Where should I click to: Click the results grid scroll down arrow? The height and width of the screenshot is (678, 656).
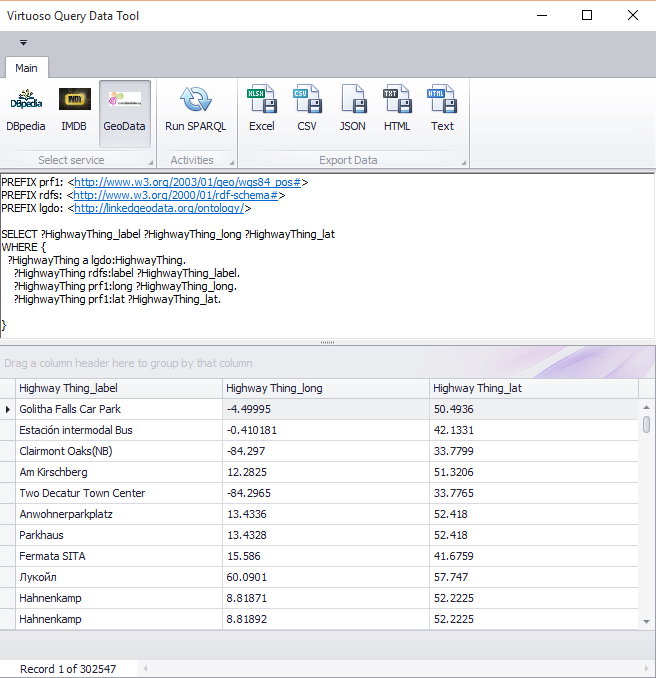[646, 622]
